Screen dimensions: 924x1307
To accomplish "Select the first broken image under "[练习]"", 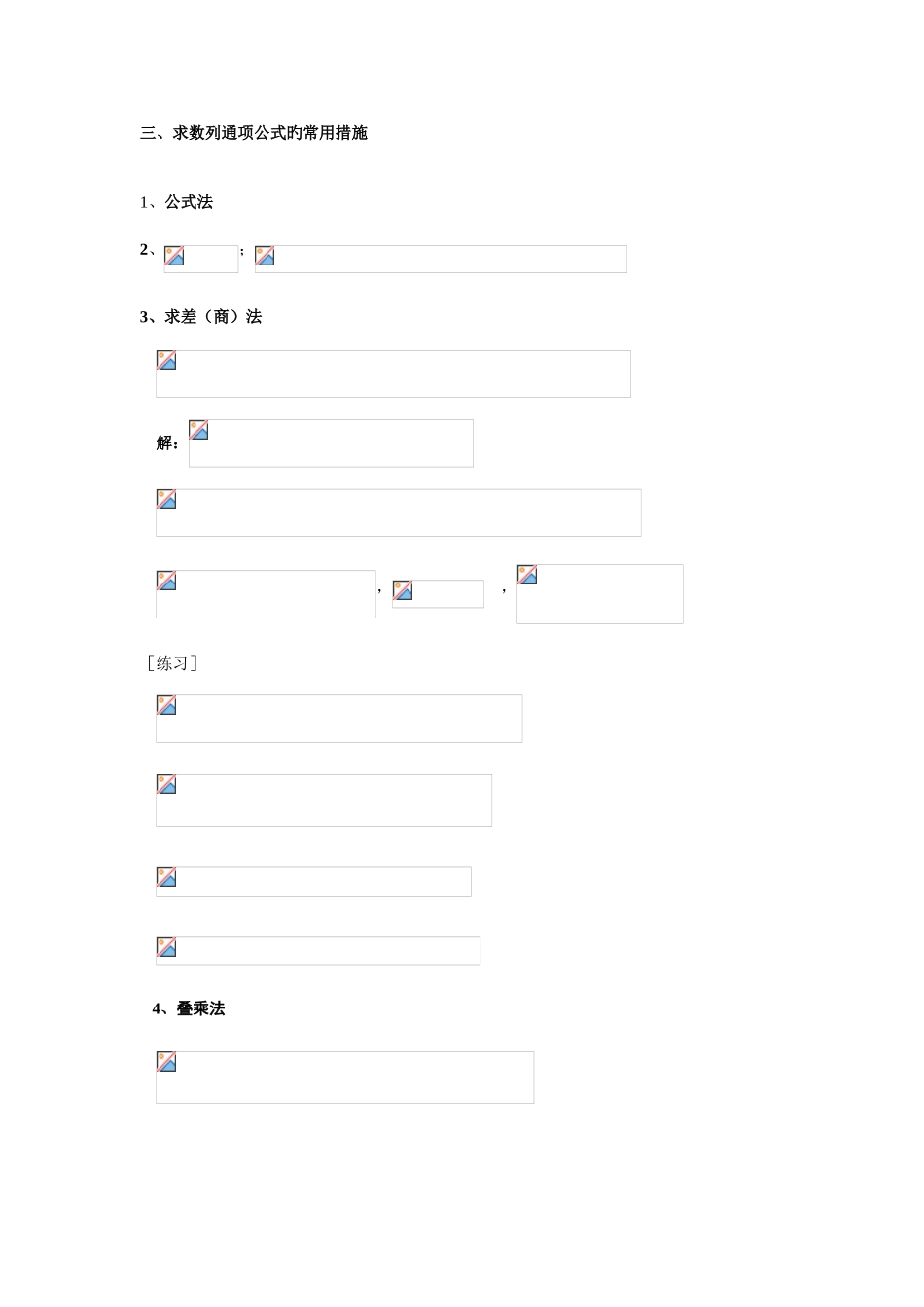I will coord(338,719).
